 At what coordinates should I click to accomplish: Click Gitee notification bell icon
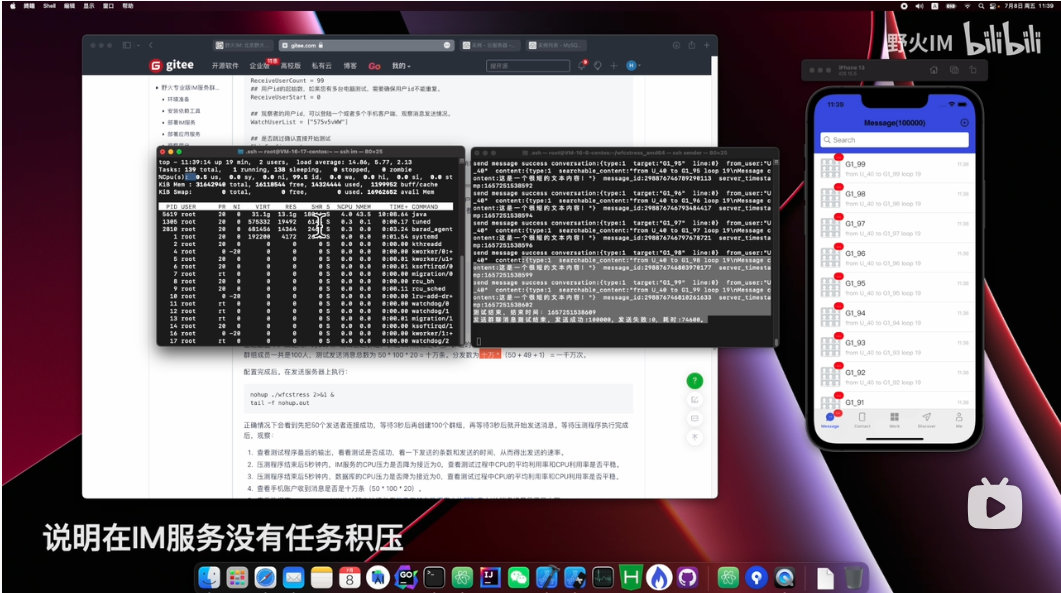(582, 66)
